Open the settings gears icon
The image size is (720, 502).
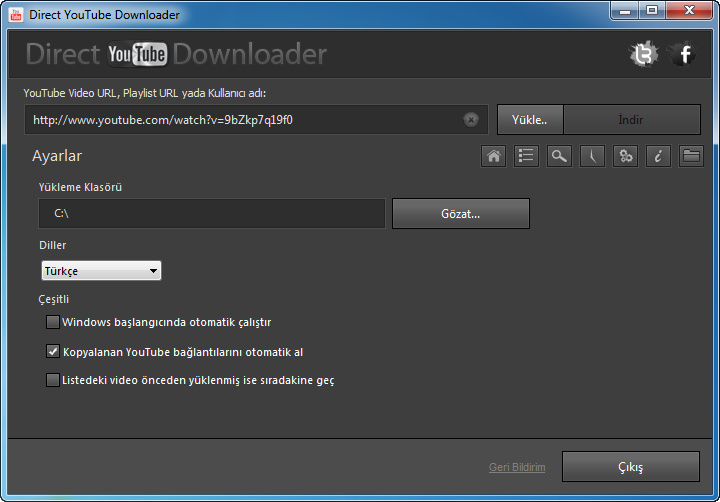point(625,156)
